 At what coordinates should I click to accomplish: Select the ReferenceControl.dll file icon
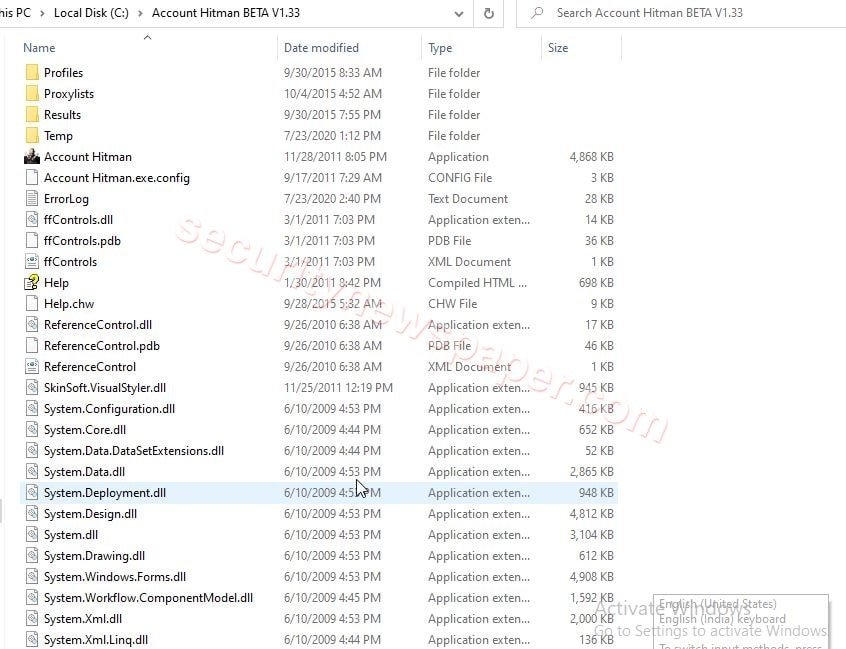(x=32, y=325)
